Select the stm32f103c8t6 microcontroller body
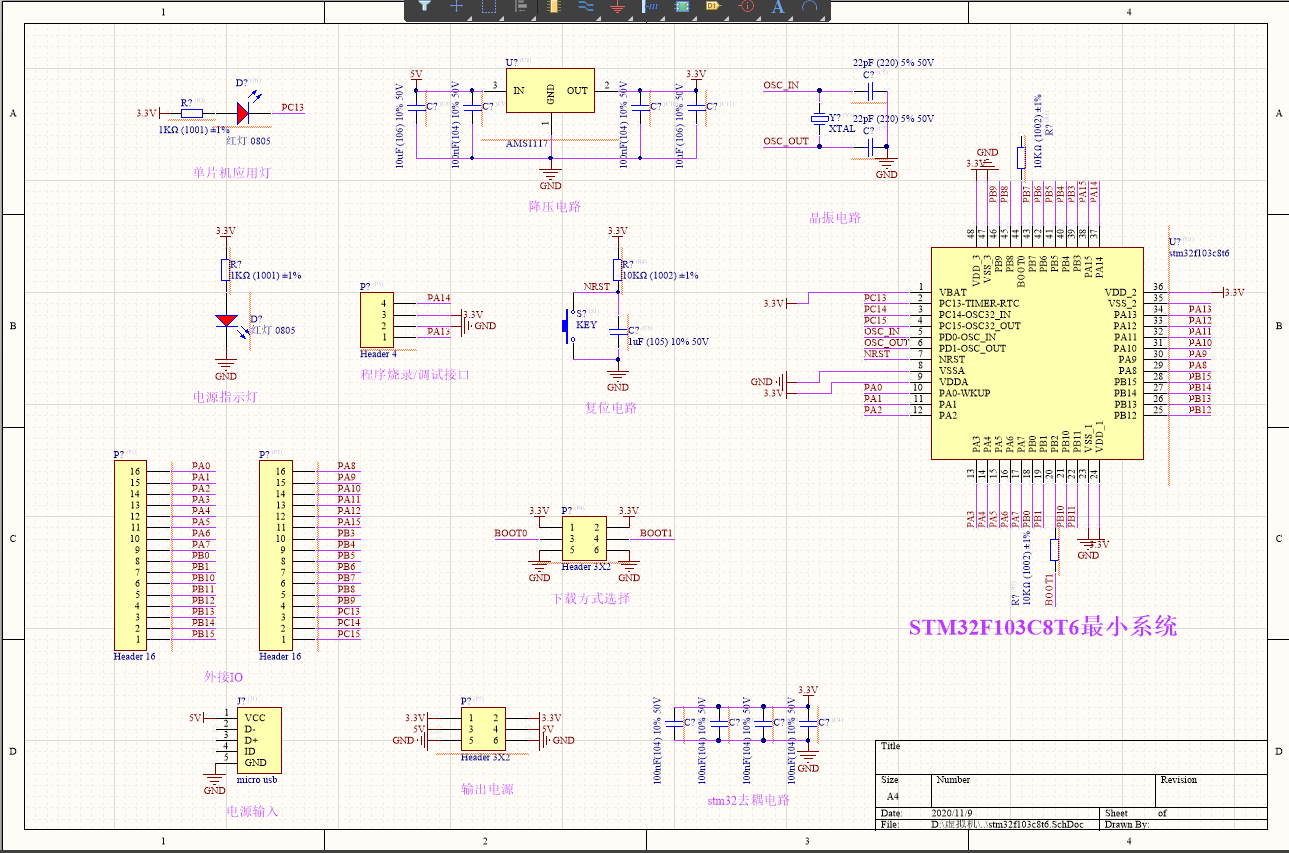The image size is (1289, 853). click(x=1037, y=354)
